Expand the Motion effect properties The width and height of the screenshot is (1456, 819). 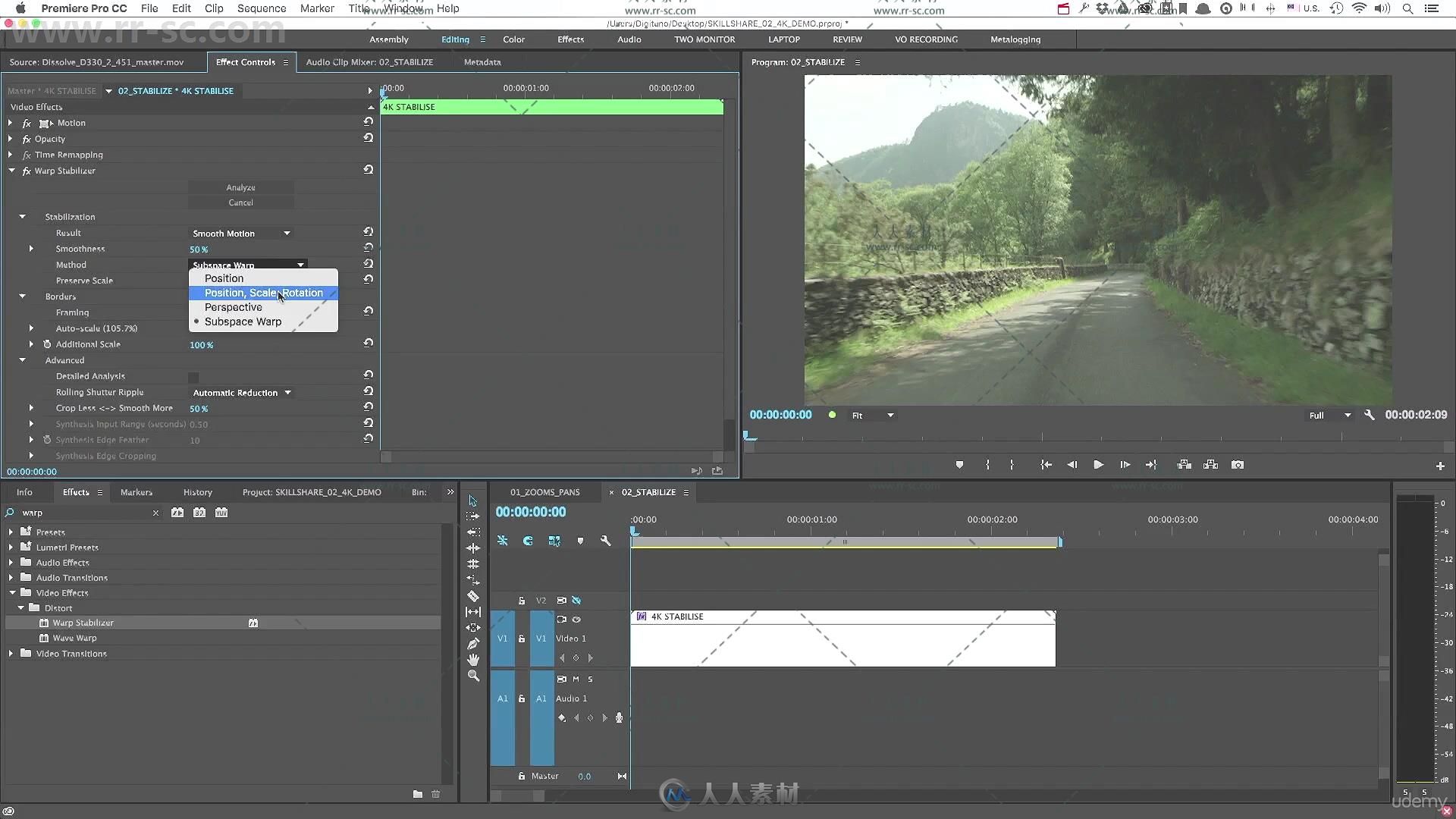10,123
